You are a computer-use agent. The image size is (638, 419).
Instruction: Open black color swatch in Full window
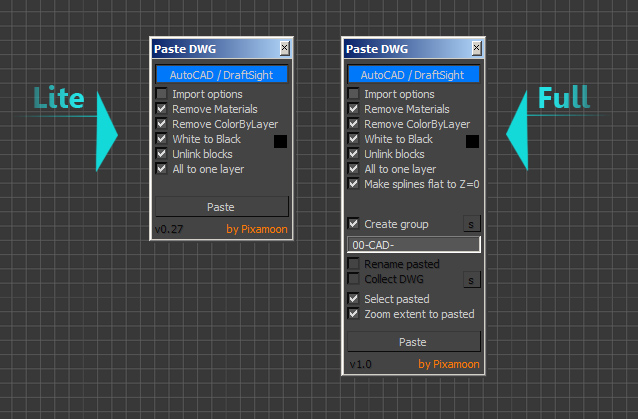[x=472, y=141]
